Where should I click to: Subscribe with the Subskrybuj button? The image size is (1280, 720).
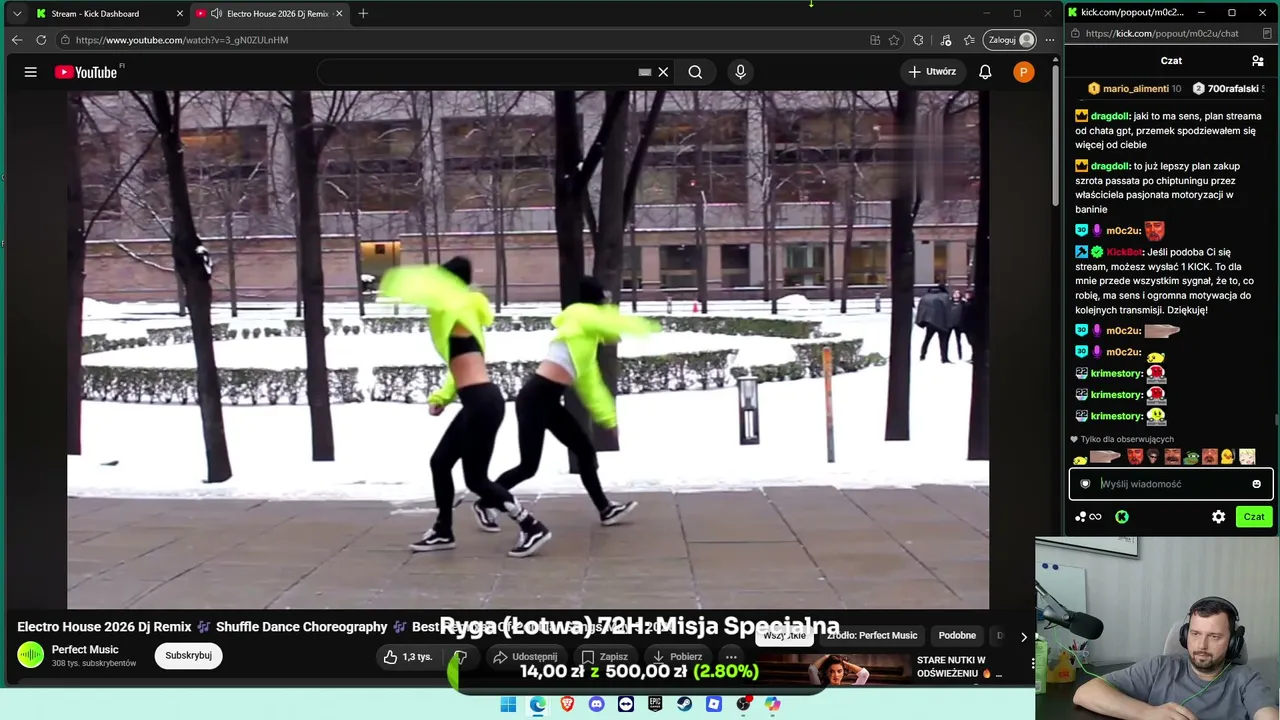point(188,656)
